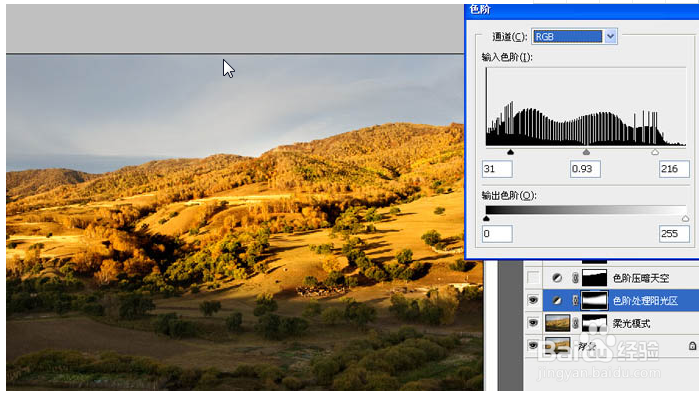Click the black input shadow slider under histogram

click(510, 152)
